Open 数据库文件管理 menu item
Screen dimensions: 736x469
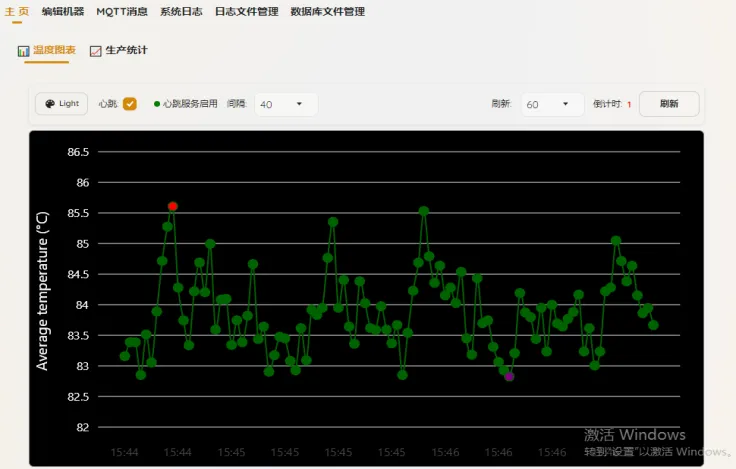click(x=328, y=11)
